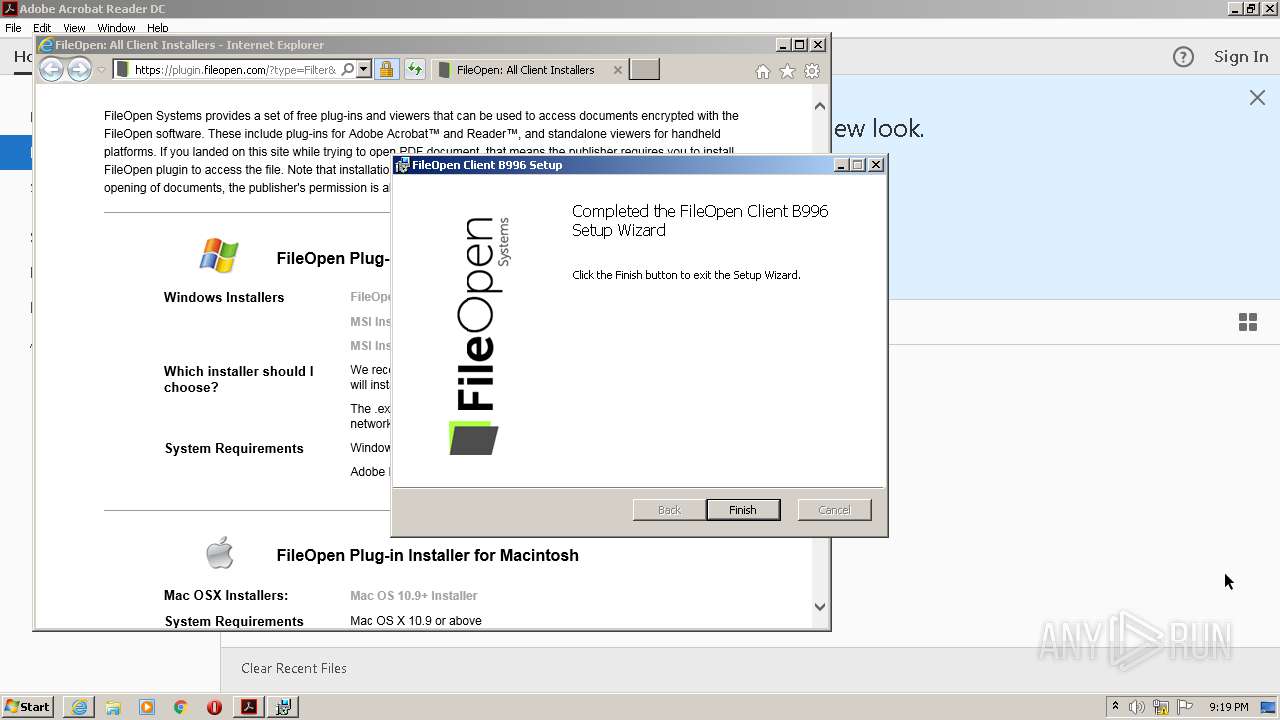Viewport: 1280px width, 720px height.
Task: Click the 'Windows Installers' heading text
Action: pyautogui.click(x=224, y=297)
